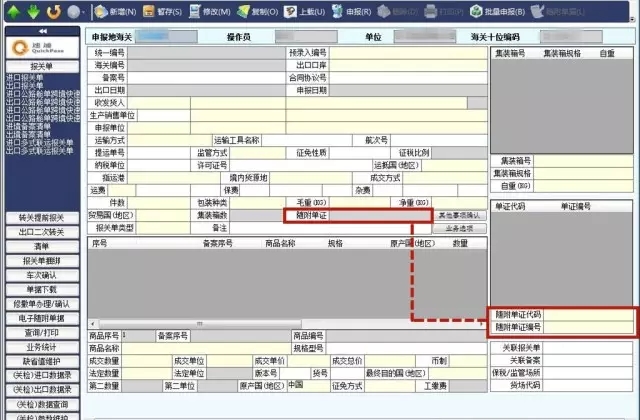The image size is (640, 420).
Task: Click the green up arrow icon
Action: pos(14,11)
